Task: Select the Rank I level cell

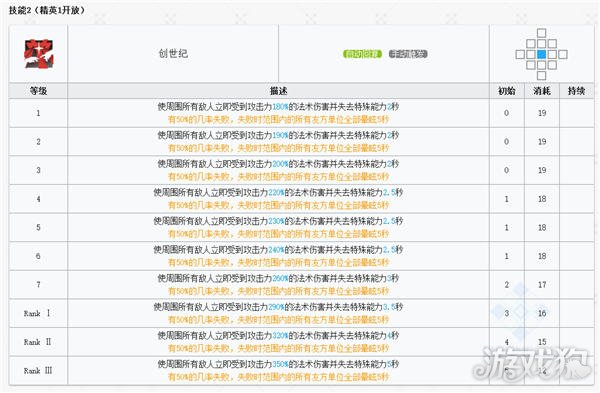Action: (x=38, y=313)
